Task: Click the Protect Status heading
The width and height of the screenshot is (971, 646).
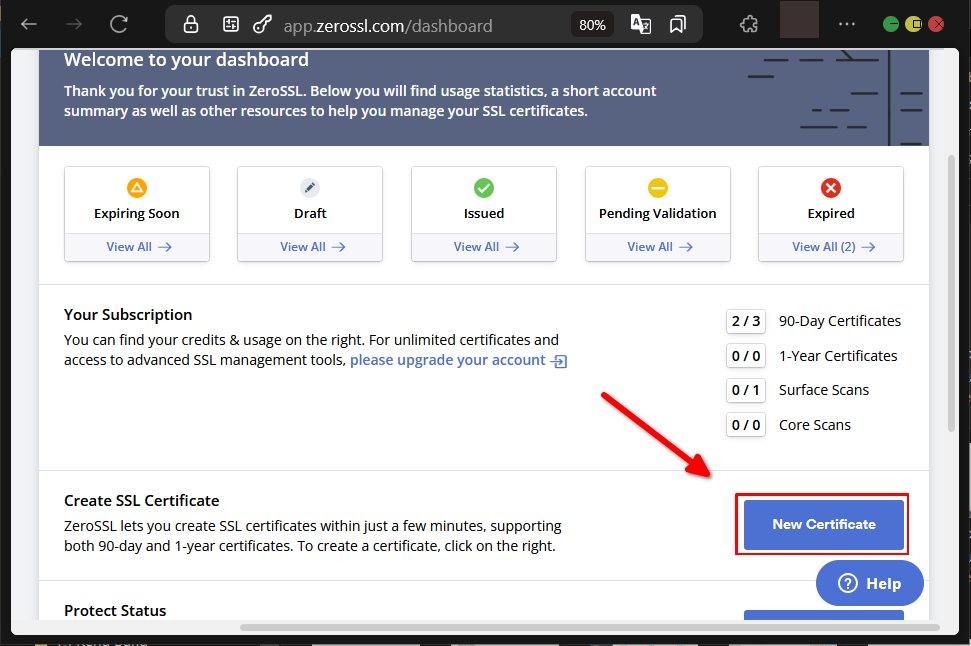Action: pos(115,611)
